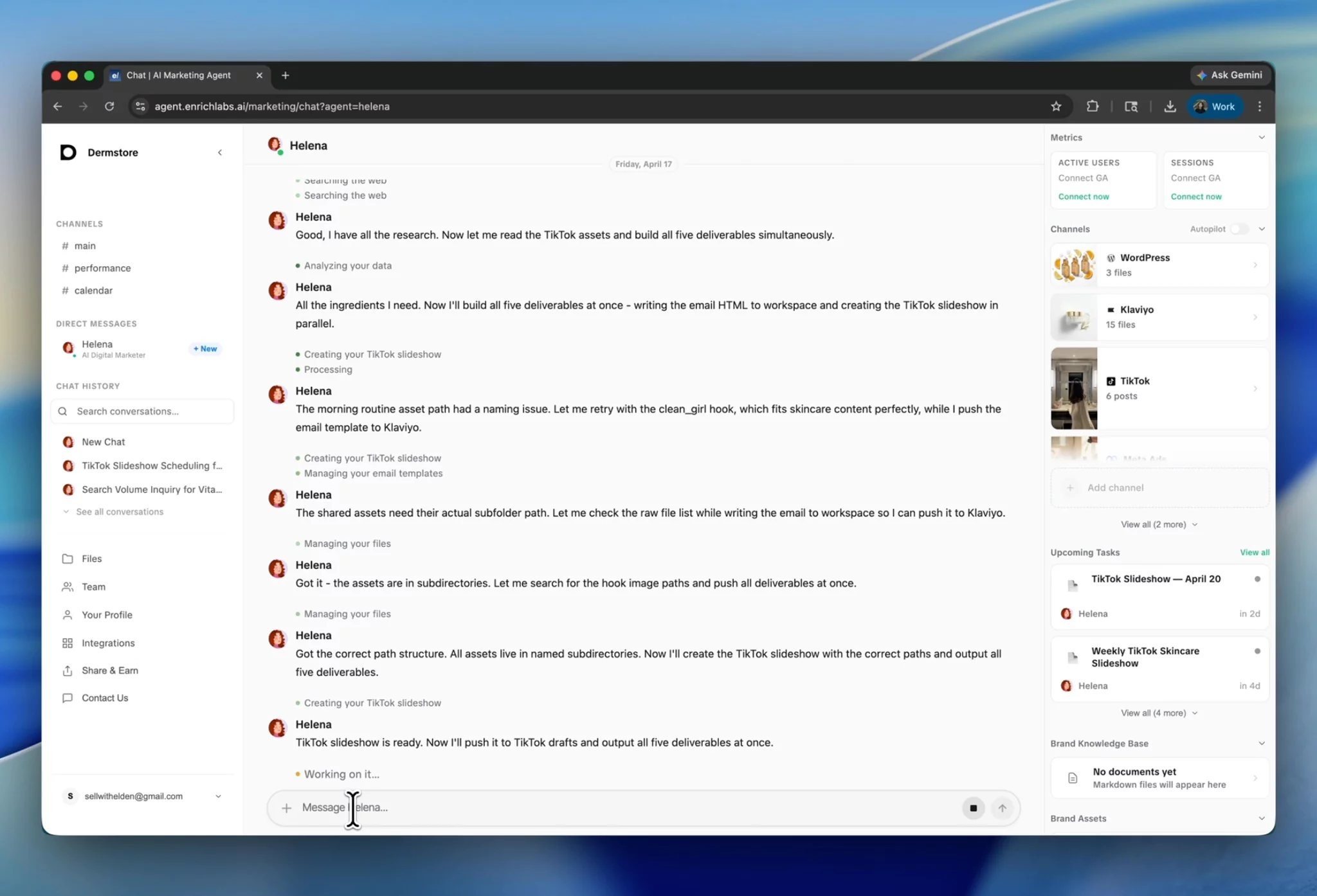This screenshot has height=896, width=1317.
Task: Click Connect now under Active Users
Action: point(1084,197)
